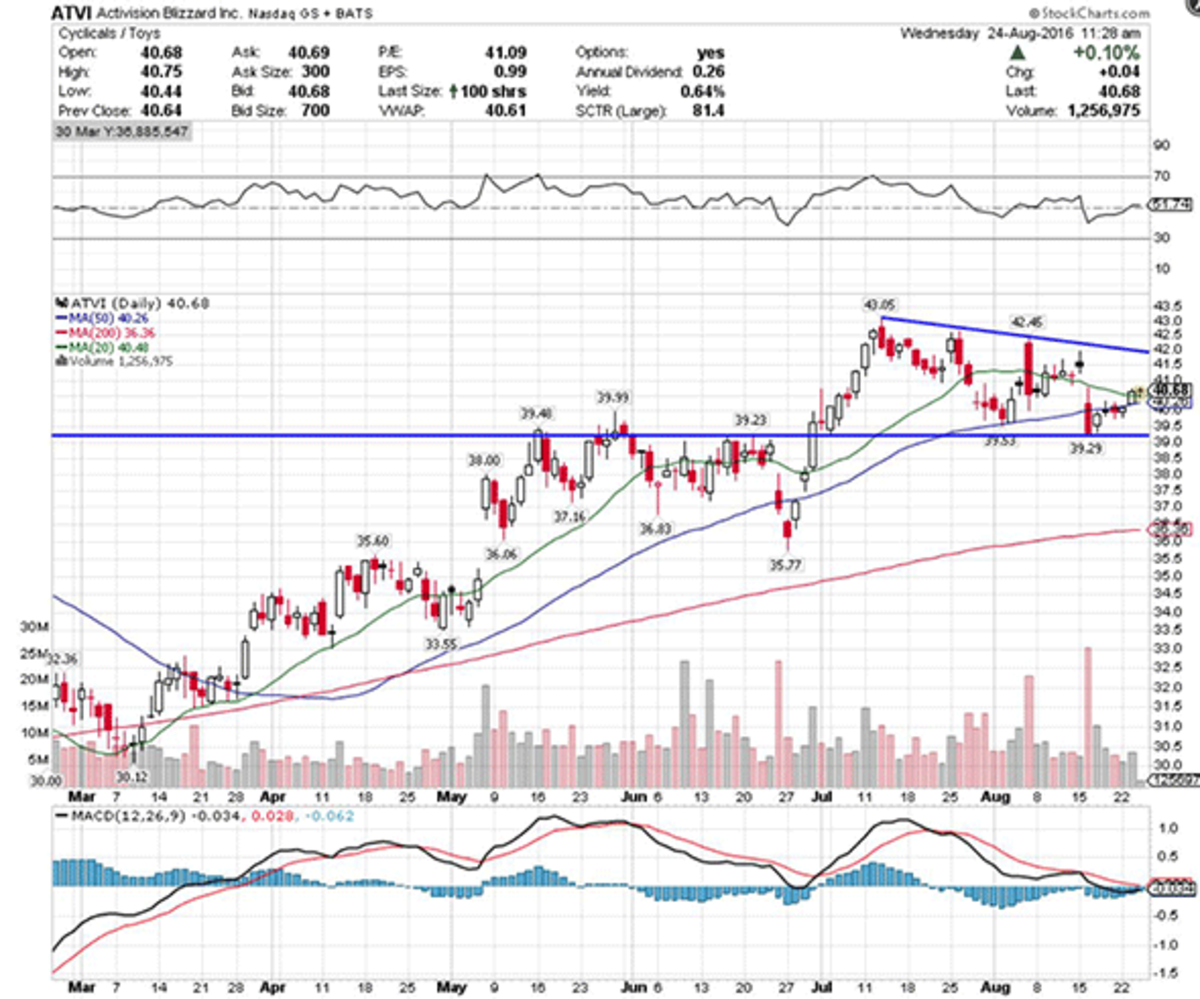This screenshot has width=1200, height=999.
Task: Click the 39.48 price annotation
Action: click(x=536, y=413)
